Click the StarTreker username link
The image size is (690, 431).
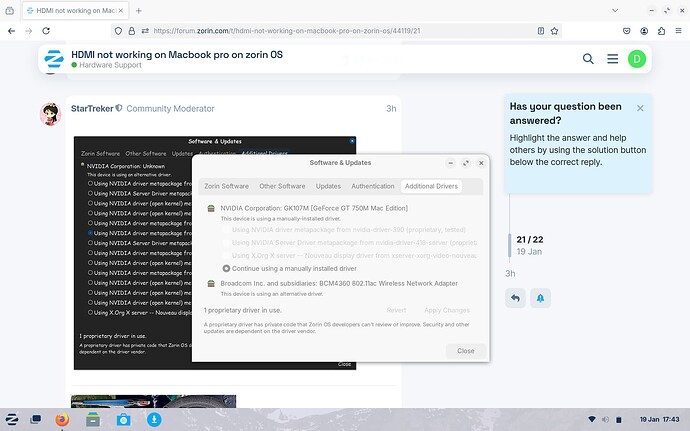[x=92, y=108]
